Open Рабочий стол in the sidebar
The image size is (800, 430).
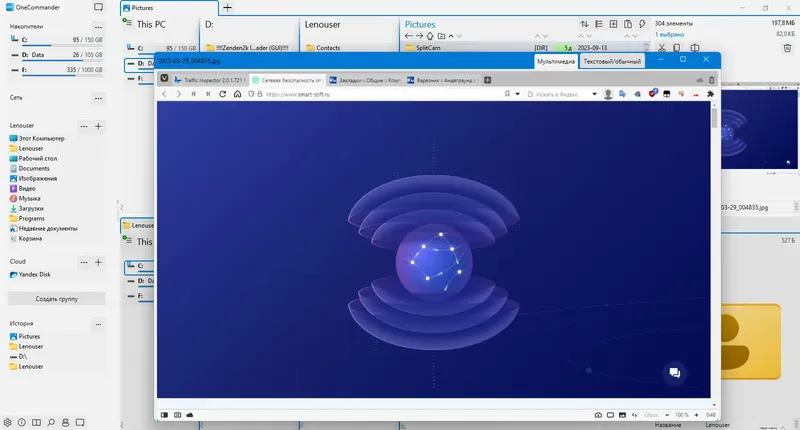pos(34,158)
